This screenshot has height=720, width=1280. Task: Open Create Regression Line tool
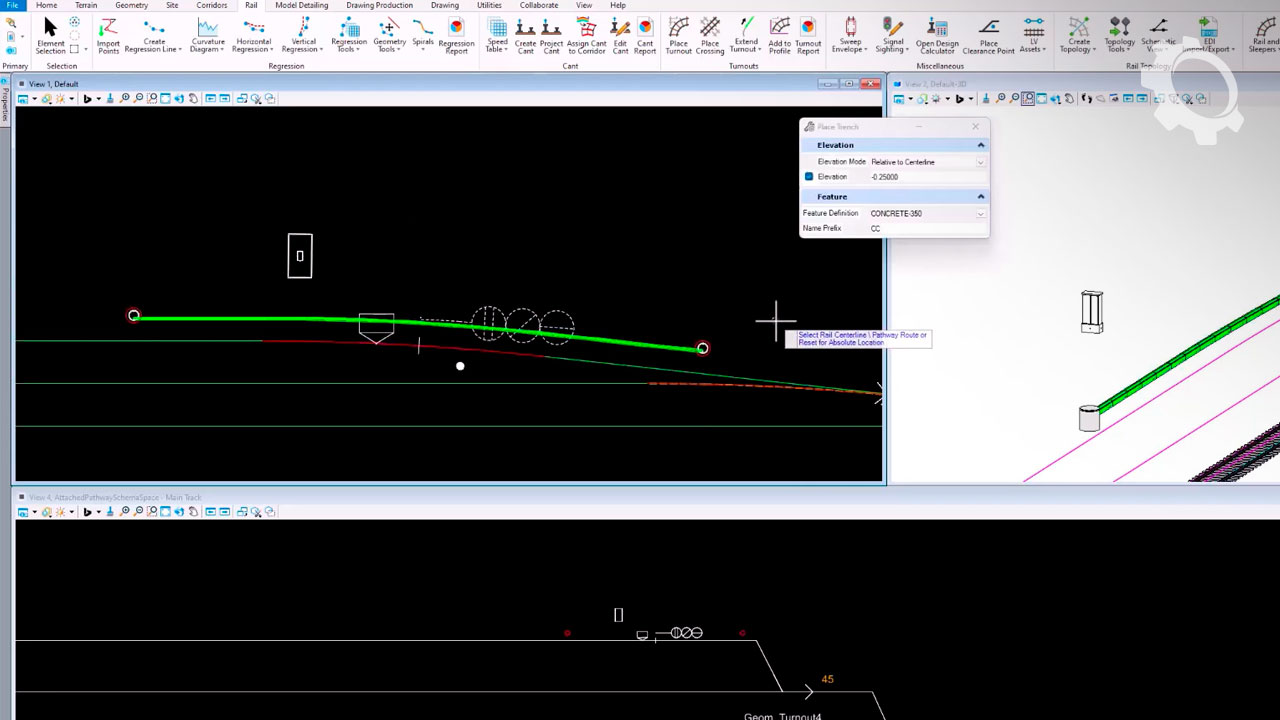[153, 35]
